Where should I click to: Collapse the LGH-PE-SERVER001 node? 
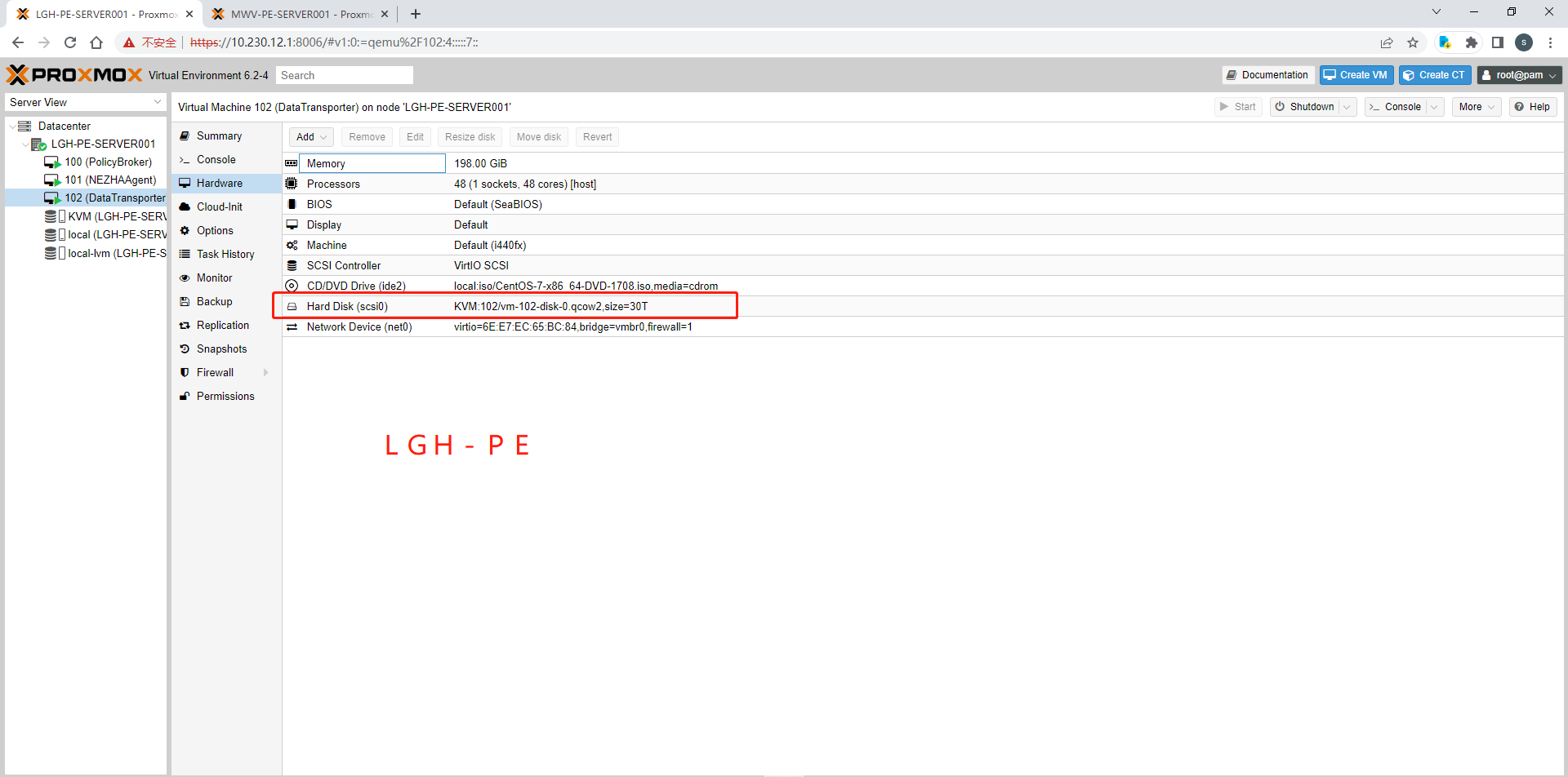tap(25, 144)
